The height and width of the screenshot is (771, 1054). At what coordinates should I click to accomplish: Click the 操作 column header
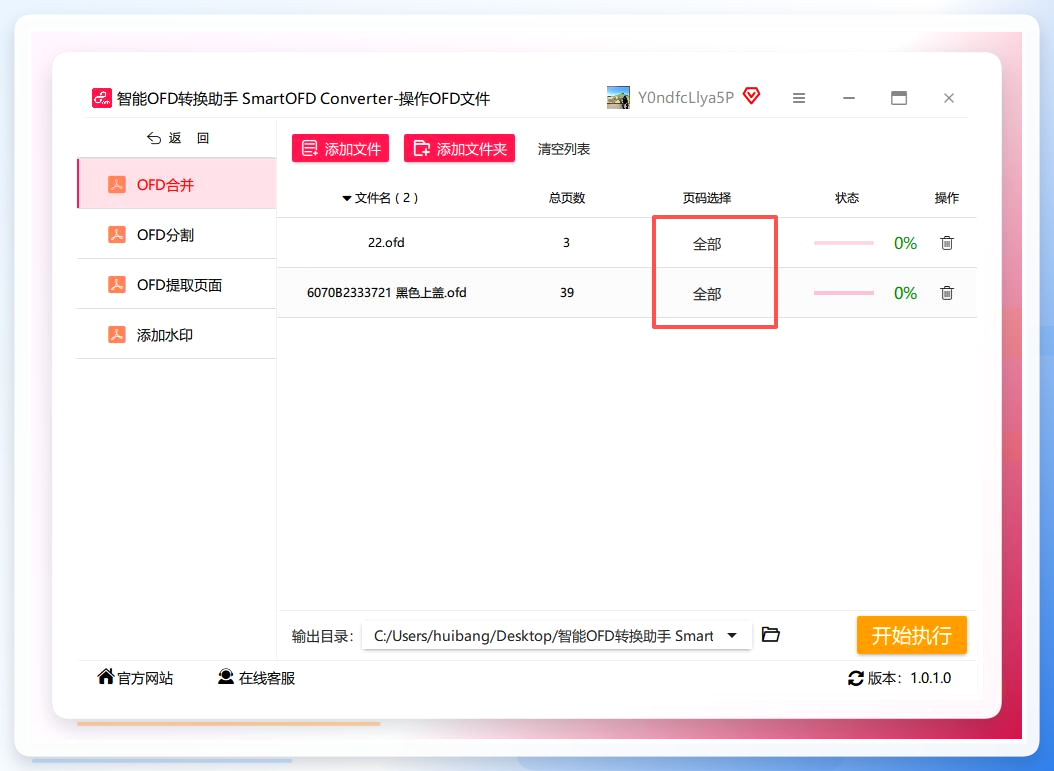click(946, 198)
